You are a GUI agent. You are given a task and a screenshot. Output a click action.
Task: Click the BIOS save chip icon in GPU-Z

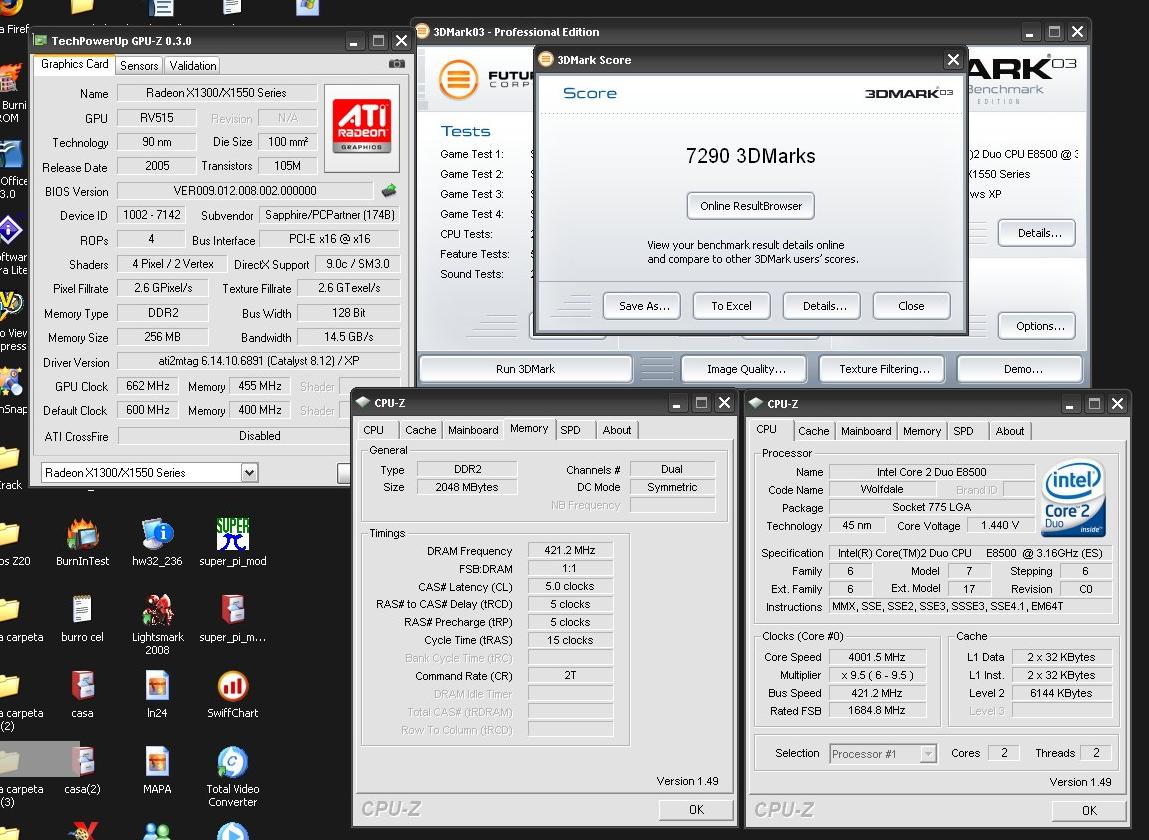[389, 191]
